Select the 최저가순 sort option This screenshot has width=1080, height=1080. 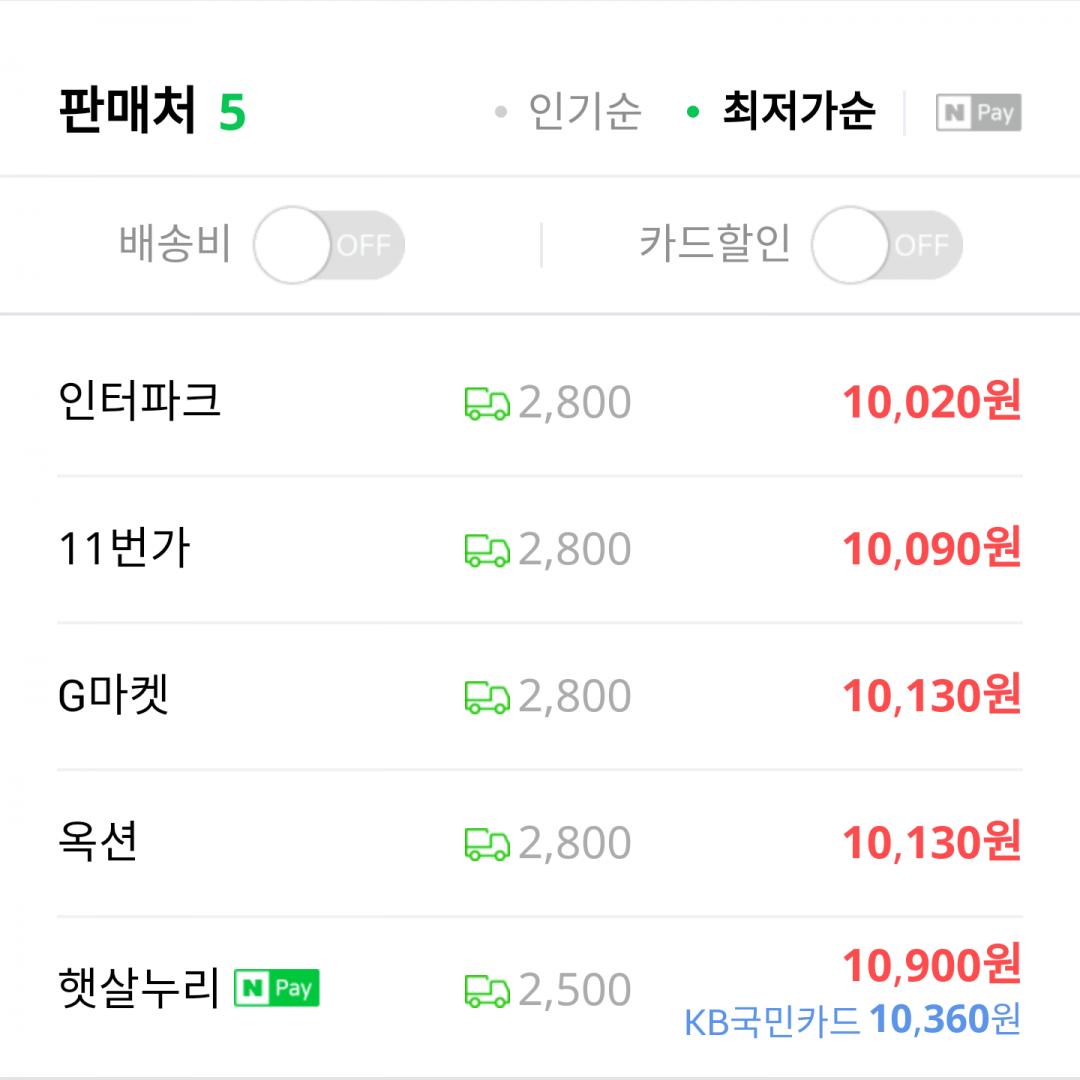[x=798, y=112]
